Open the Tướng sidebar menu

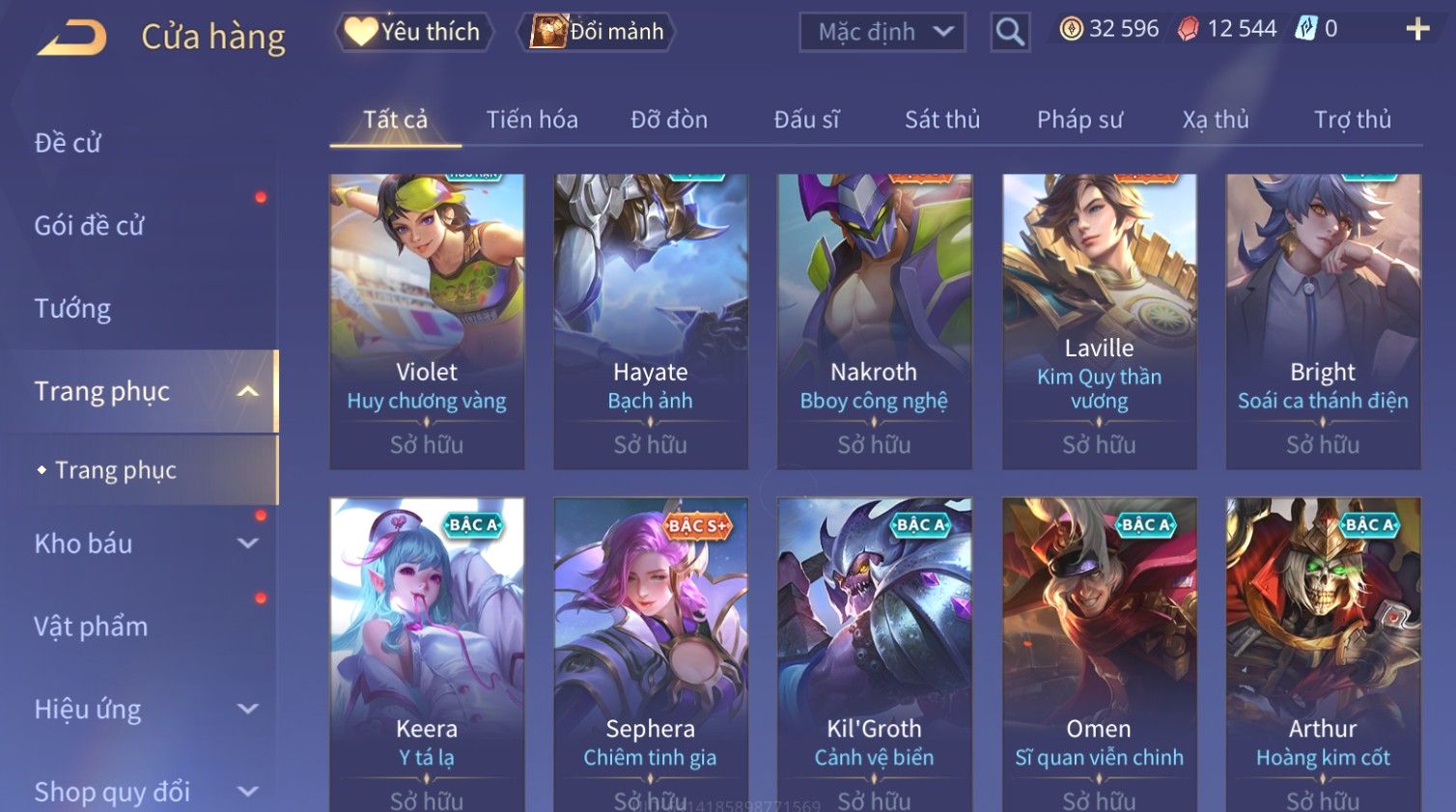pyautogui.click(x=72, y=309)
